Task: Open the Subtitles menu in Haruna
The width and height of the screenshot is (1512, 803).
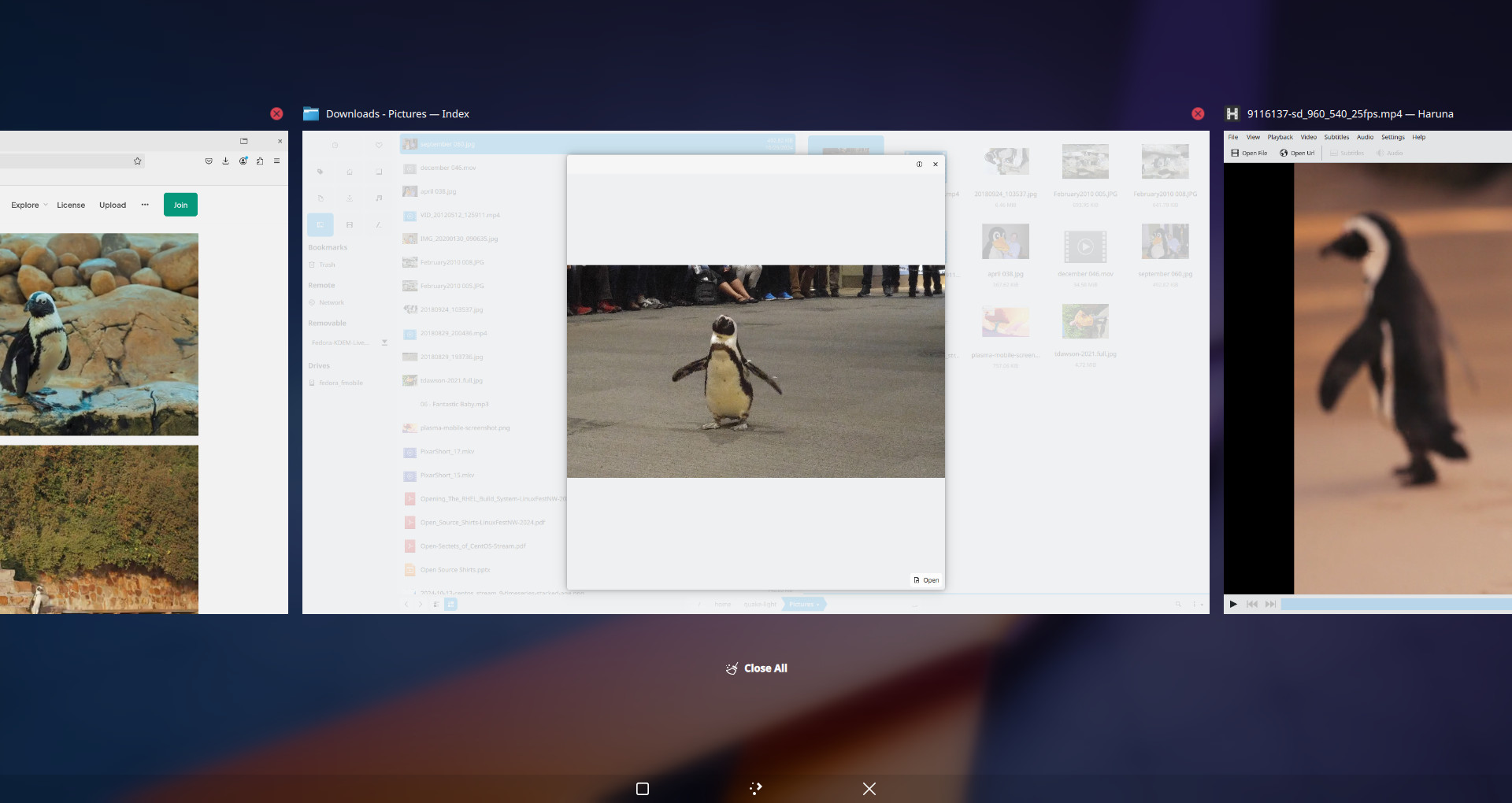Action: 1336,138
